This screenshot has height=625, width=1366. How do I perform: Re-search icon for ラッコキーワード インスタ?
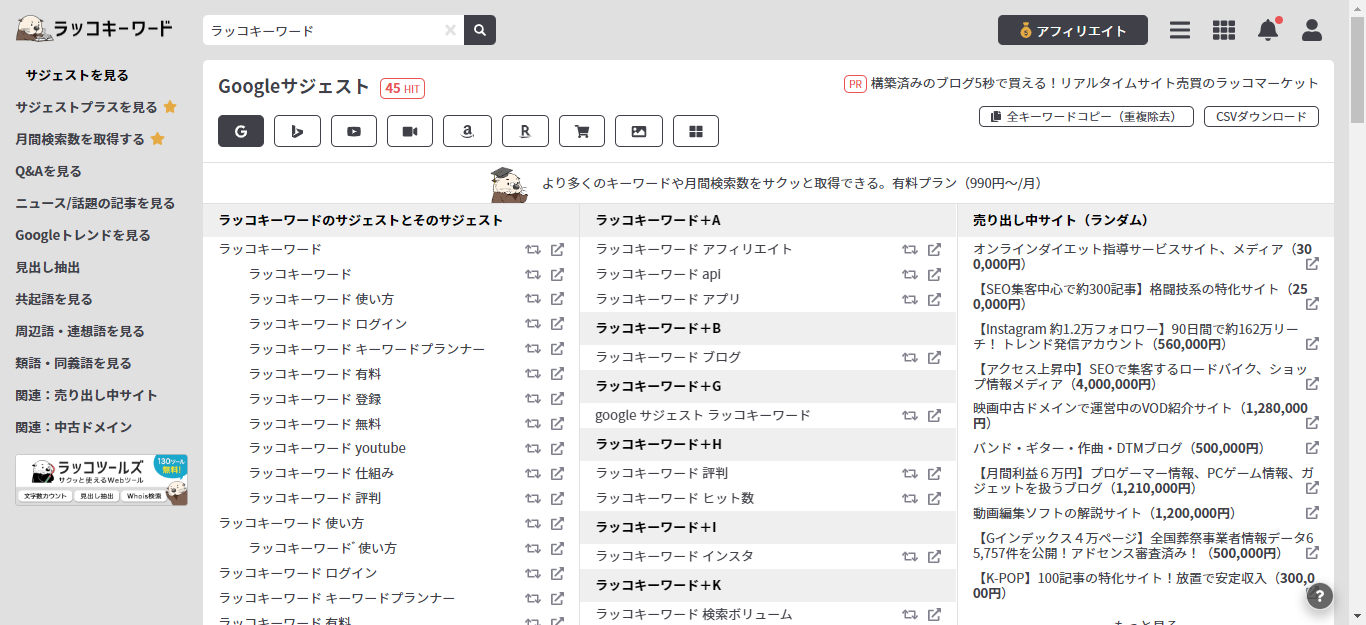910,556
